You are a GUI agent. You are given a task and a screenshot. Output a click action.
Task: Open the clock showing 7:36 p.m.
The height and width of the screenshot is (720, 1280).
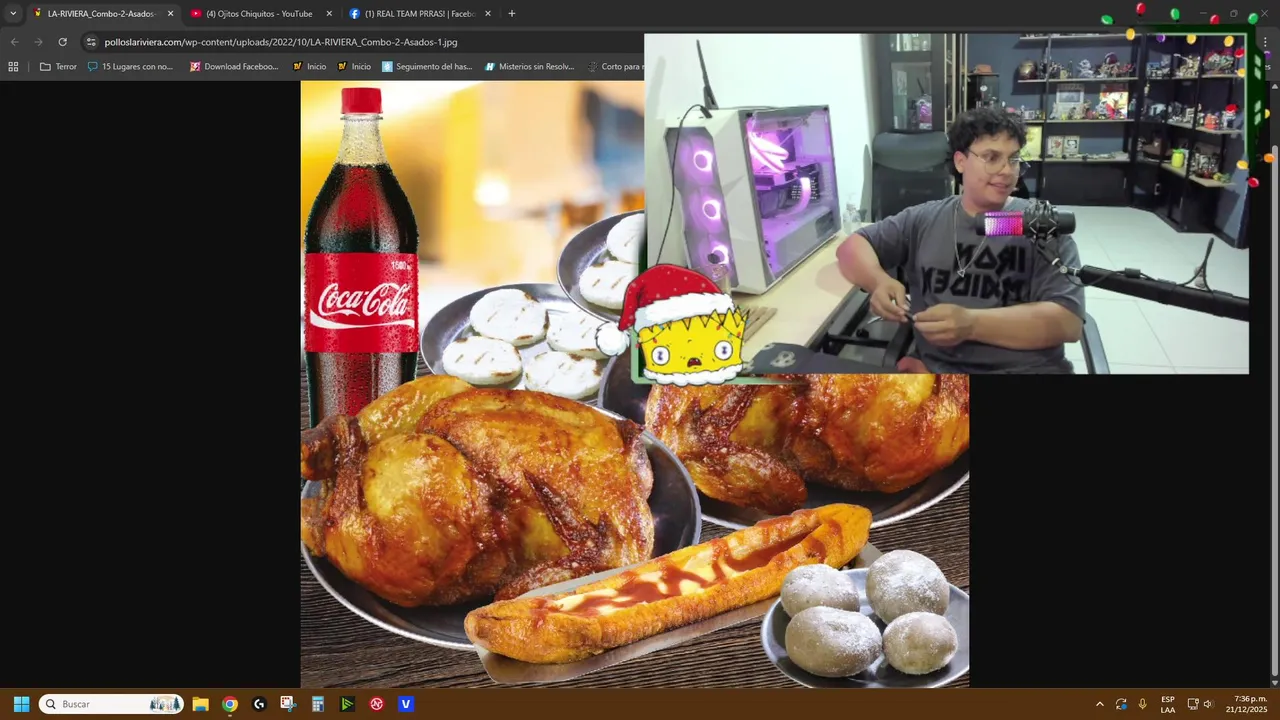pos(1247,704)
